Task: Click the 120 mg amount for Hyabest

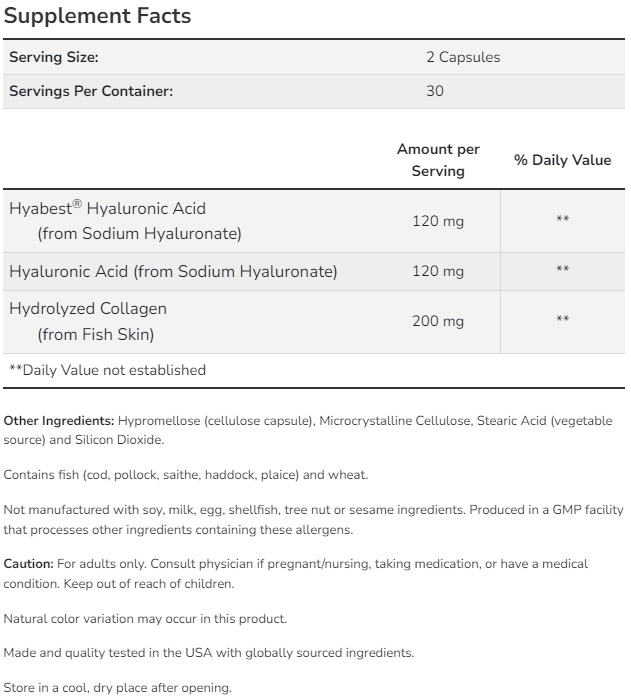Action: pyautogui.click(x=438, y=221)
